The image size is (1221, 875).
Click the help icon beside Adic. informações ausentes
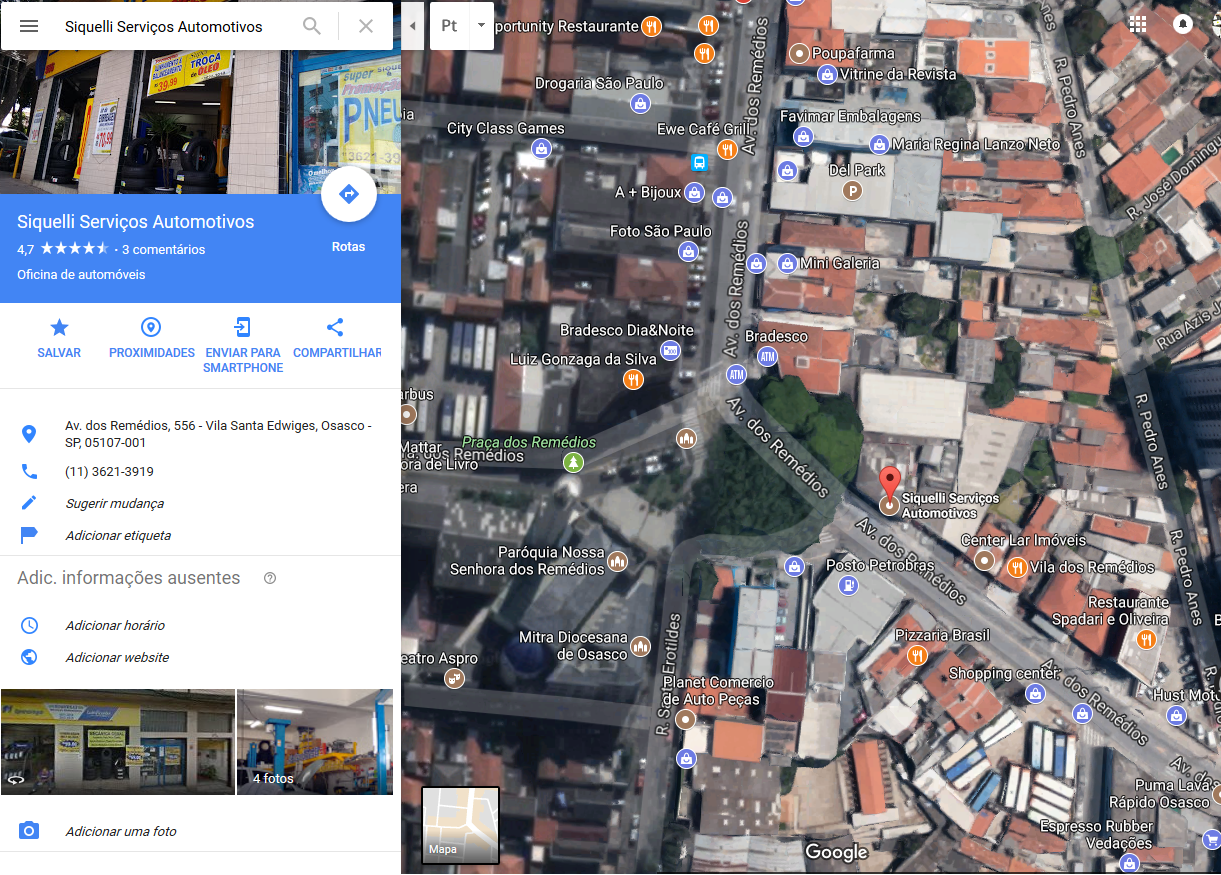[270, 578]
